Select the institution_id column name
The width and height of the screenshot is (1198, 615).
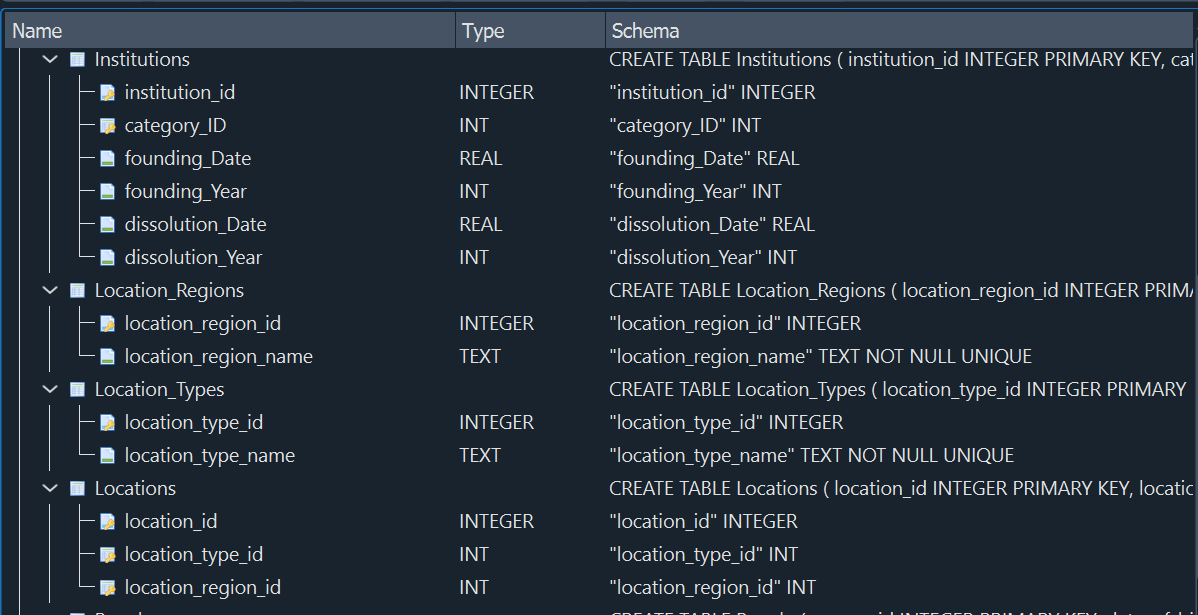tap(180, 92)
